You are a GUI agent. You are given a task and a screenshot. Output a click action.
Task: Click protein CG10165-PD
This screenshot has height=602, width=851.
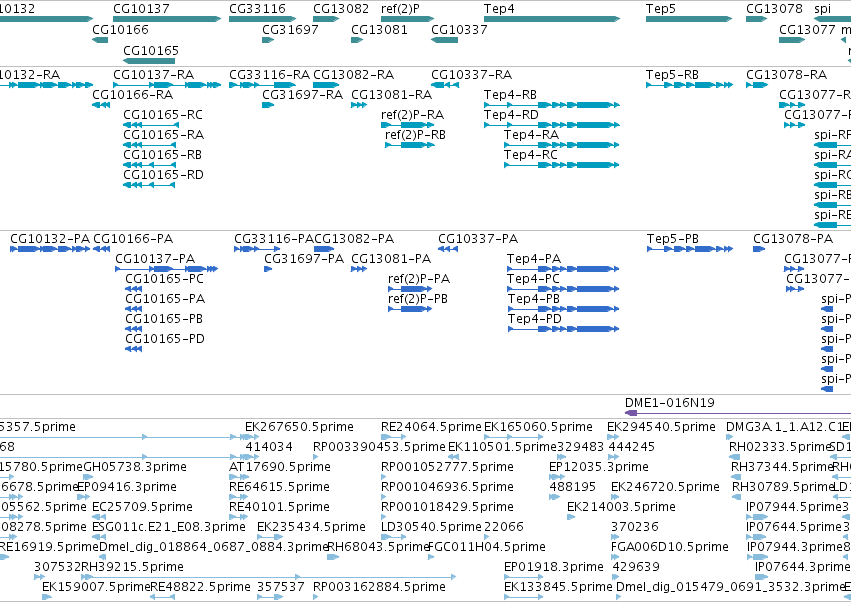point(165,339)
